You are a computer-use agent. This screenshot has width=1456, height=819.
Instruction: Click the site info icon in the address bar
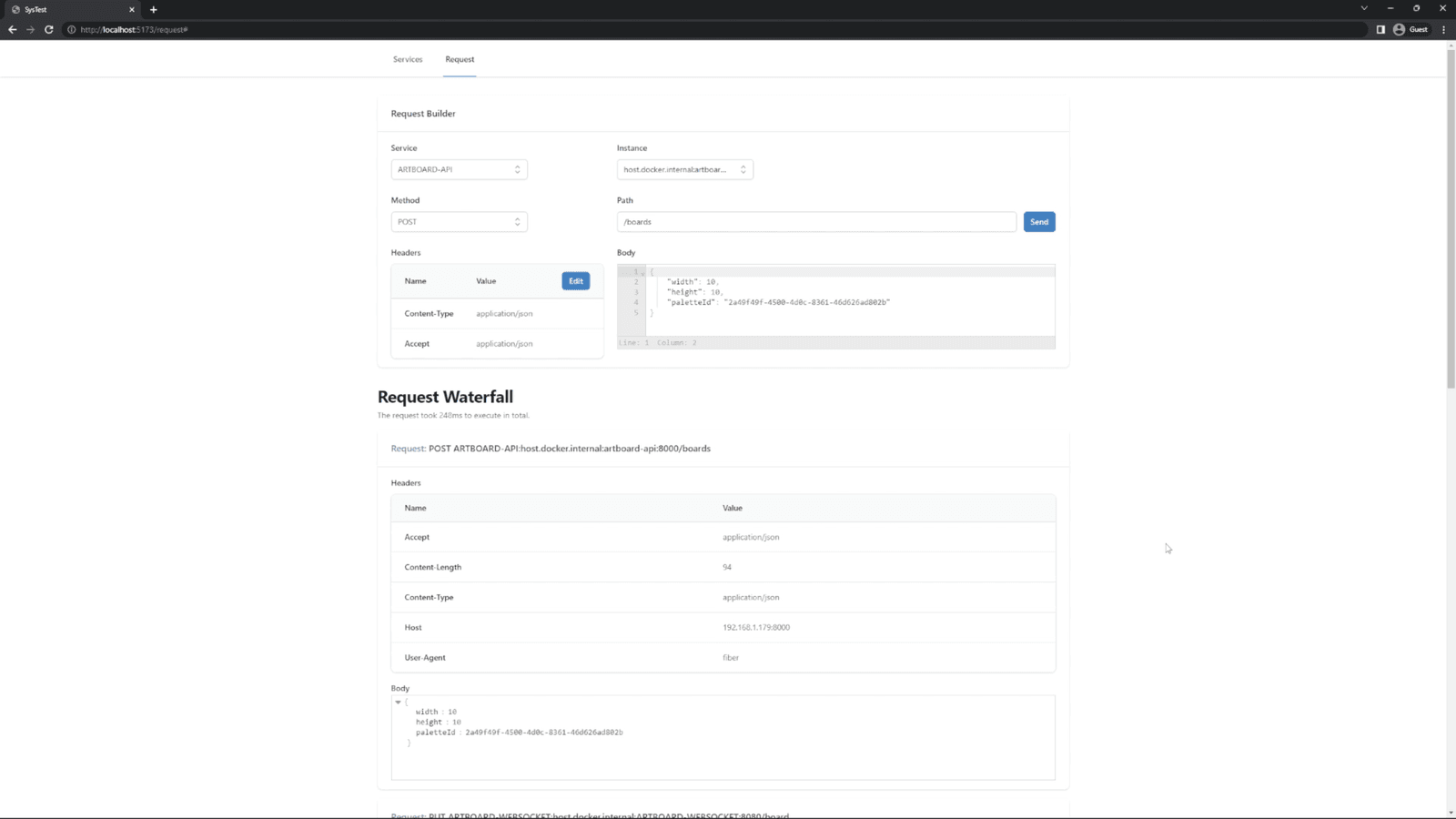pos(72,29)
